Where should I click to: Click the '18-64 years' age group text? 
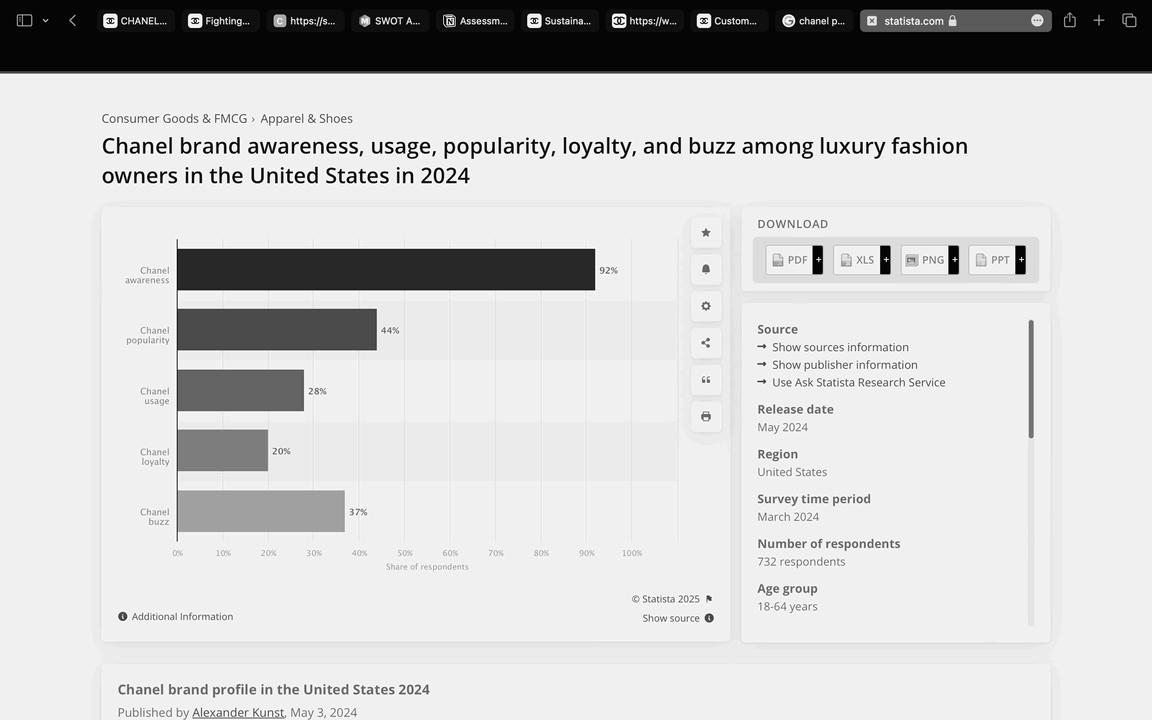tap(788, 607)
